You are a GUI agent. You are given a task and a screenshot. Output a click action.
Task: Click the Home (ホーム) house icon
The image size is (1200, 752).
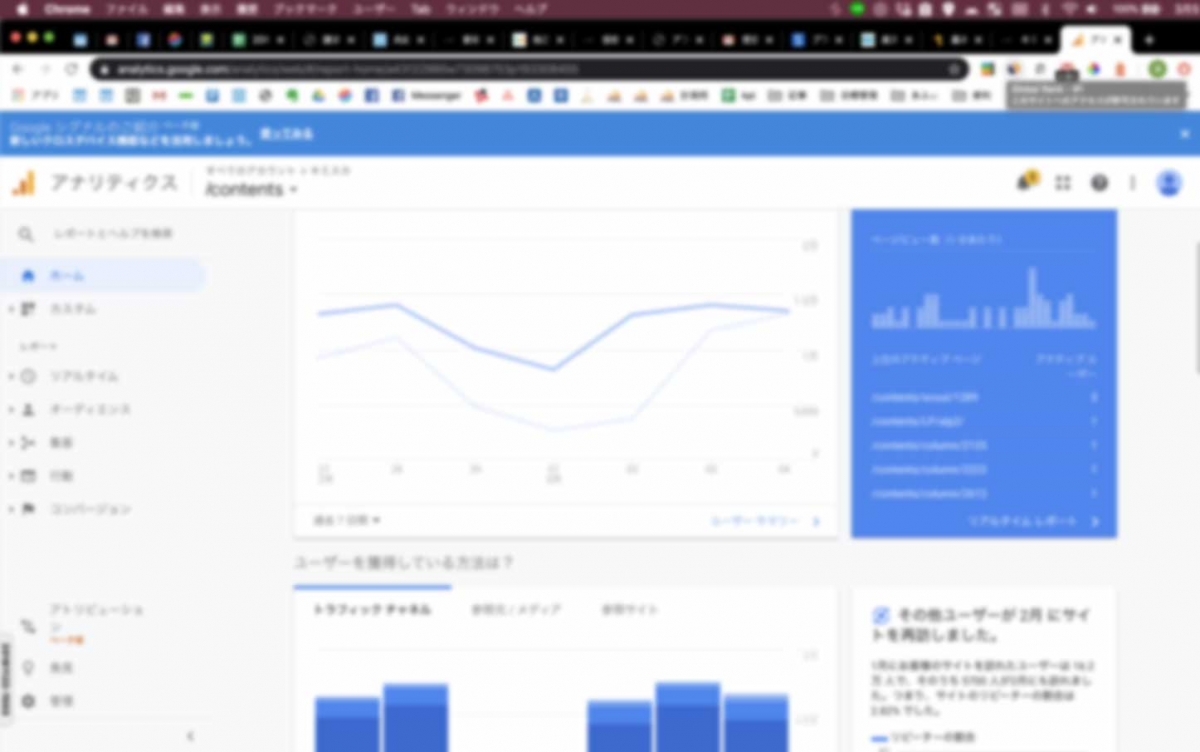[x=28, y=275]
